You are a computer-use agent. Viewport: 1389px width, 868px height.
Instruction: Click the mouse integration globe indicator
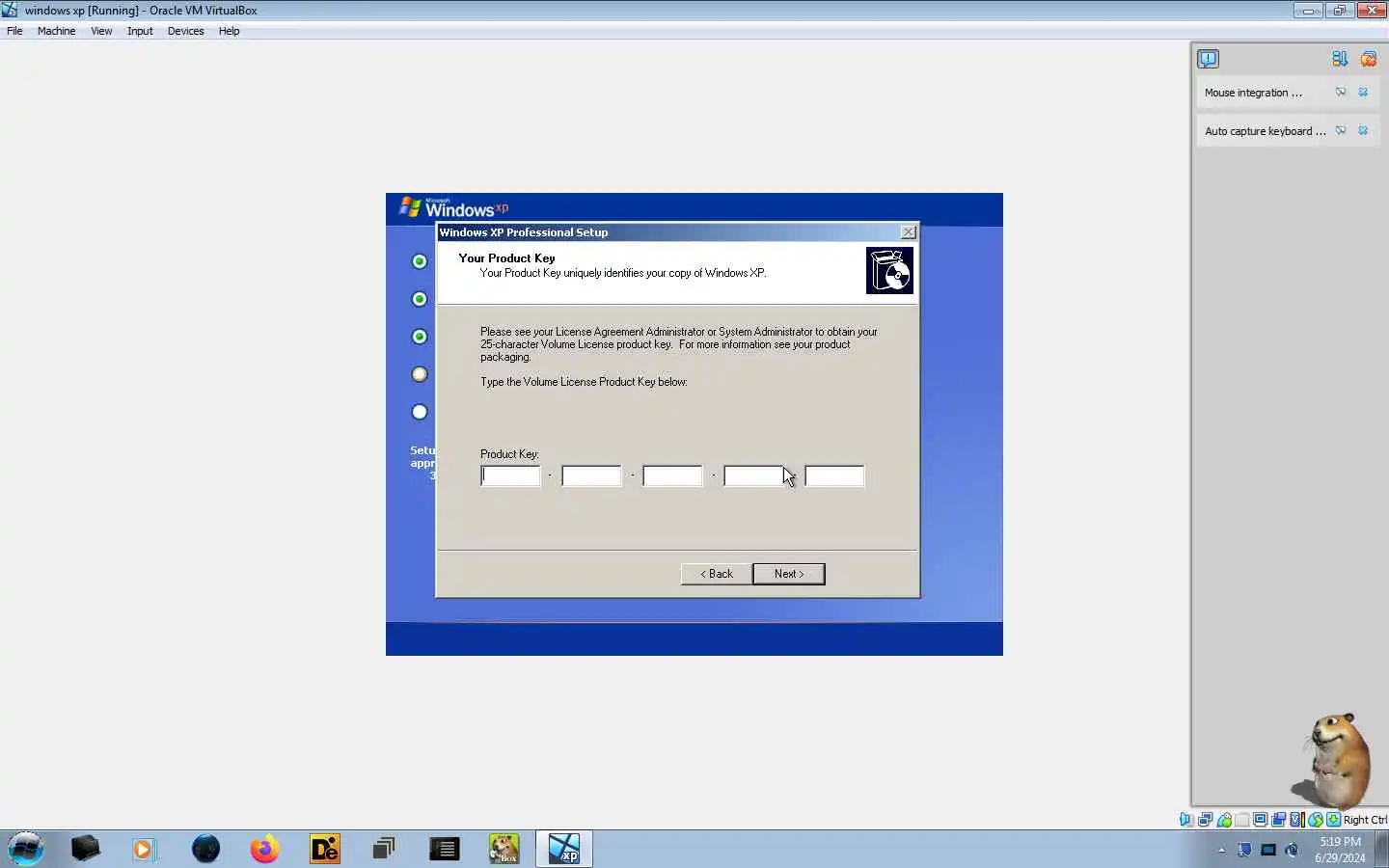[x=1316, y=819]
